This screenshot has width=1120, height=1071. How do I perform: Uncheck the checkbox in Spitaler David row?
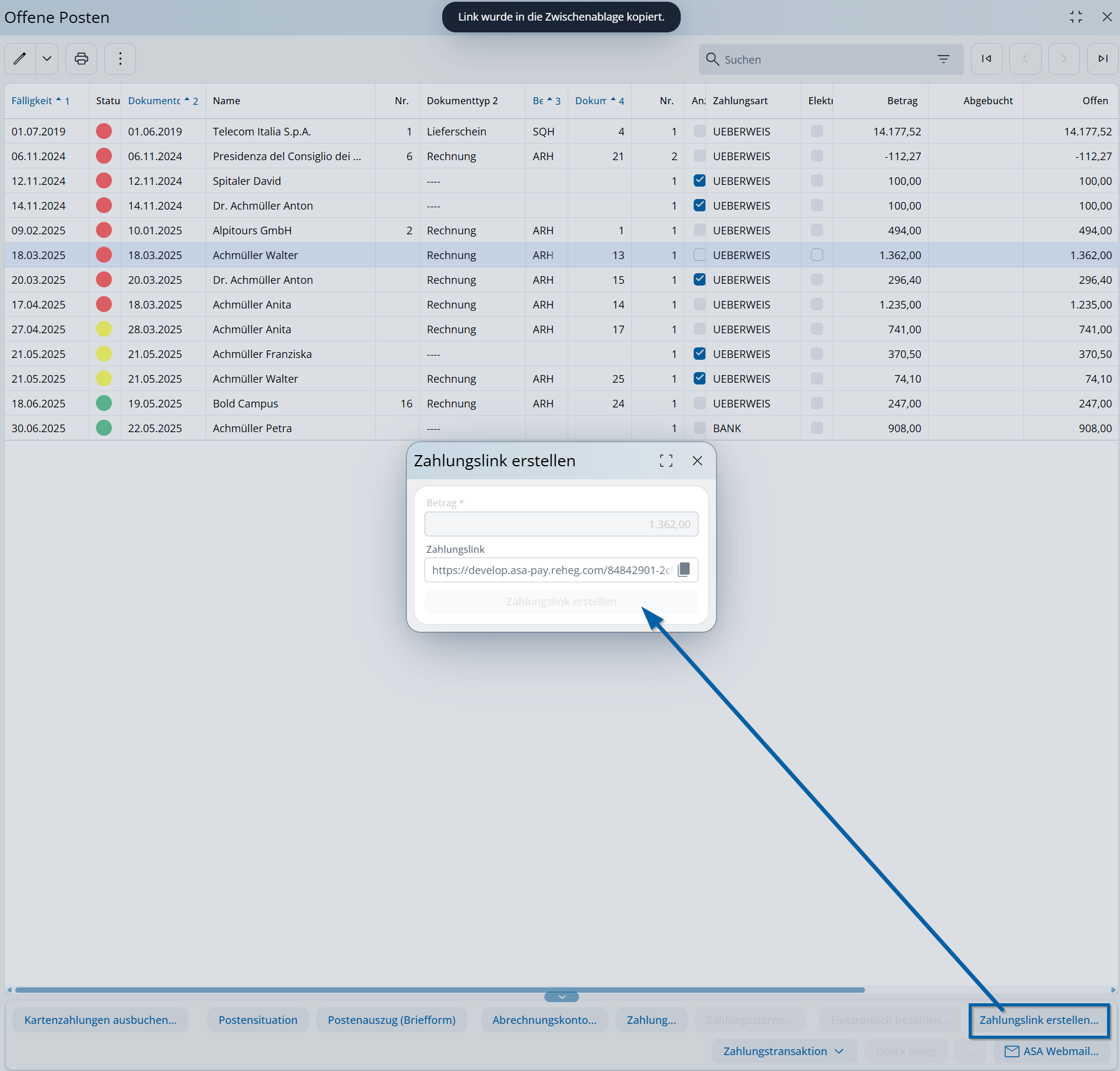pyautogui.click(x=699, y=181)
